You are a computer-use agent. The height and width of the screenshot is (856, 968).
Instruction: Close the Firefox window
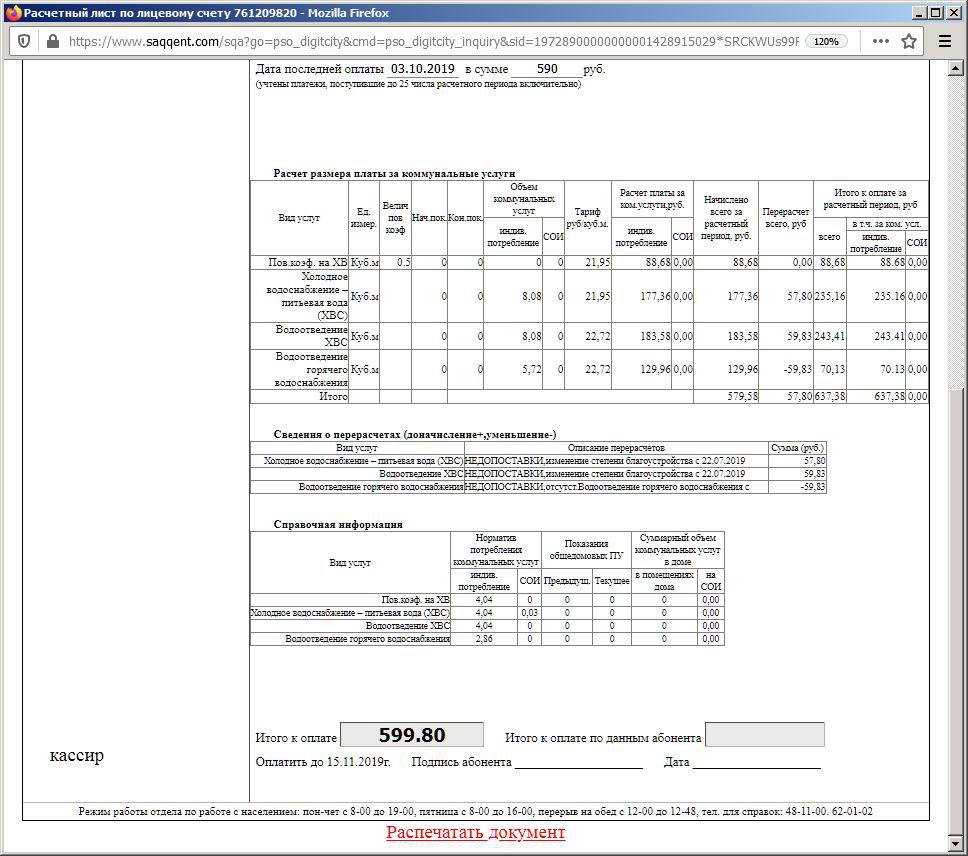point(954,12)
